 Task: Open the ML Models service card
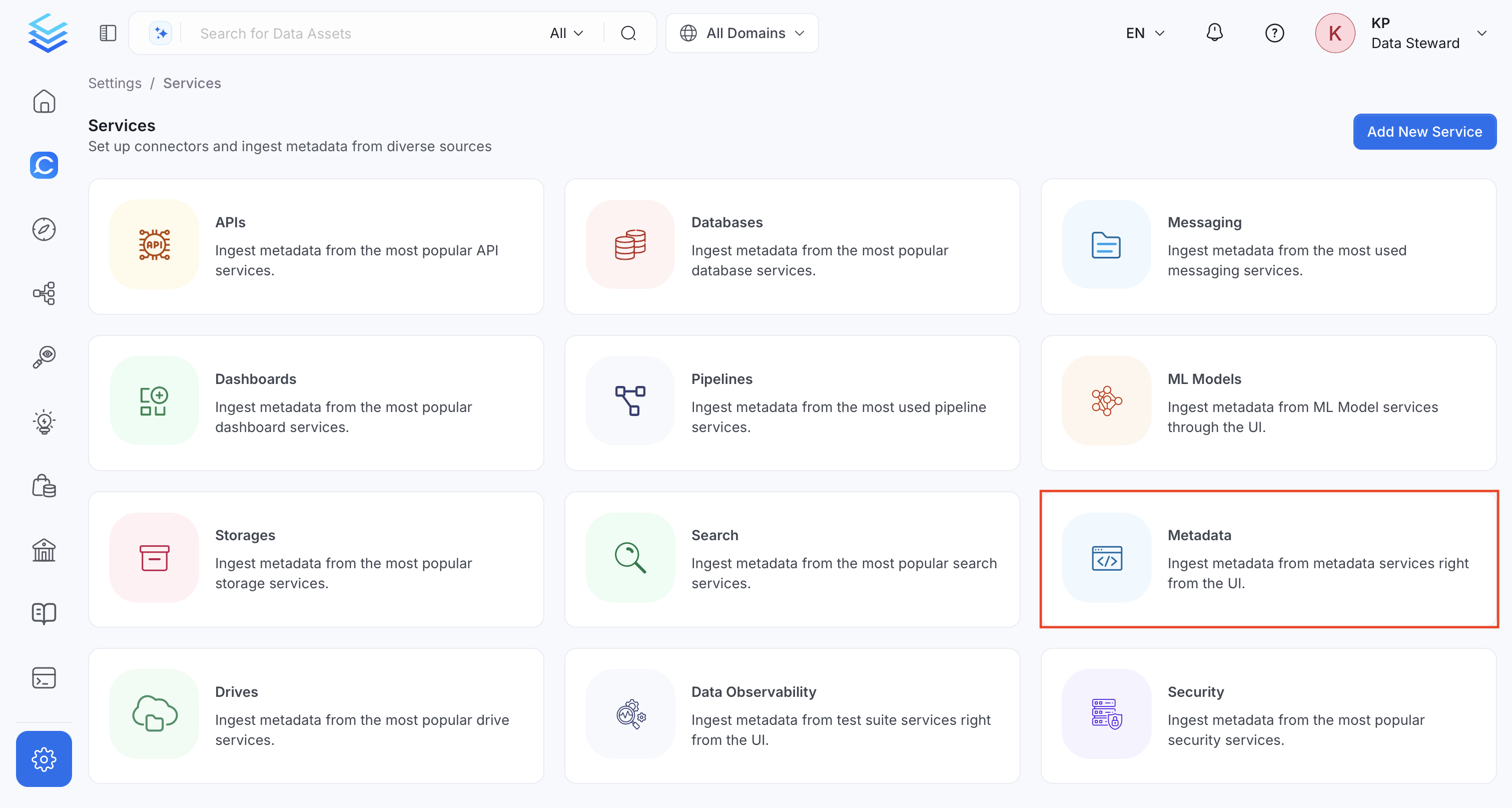click(x=1268, y=403)
